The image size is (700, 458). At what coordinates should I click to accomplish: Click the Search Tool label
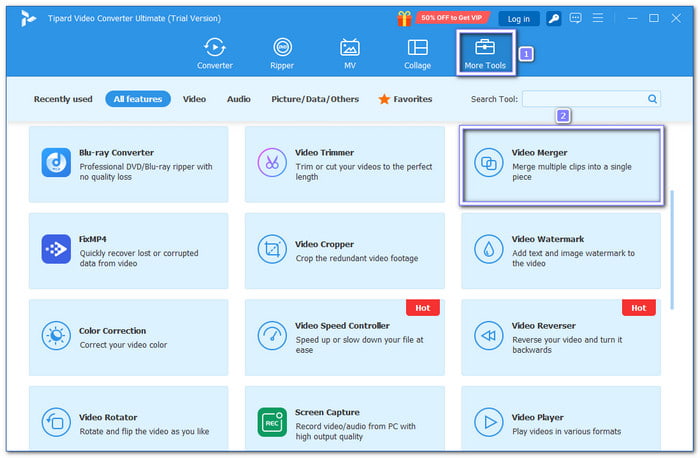[x=494, y=99]
